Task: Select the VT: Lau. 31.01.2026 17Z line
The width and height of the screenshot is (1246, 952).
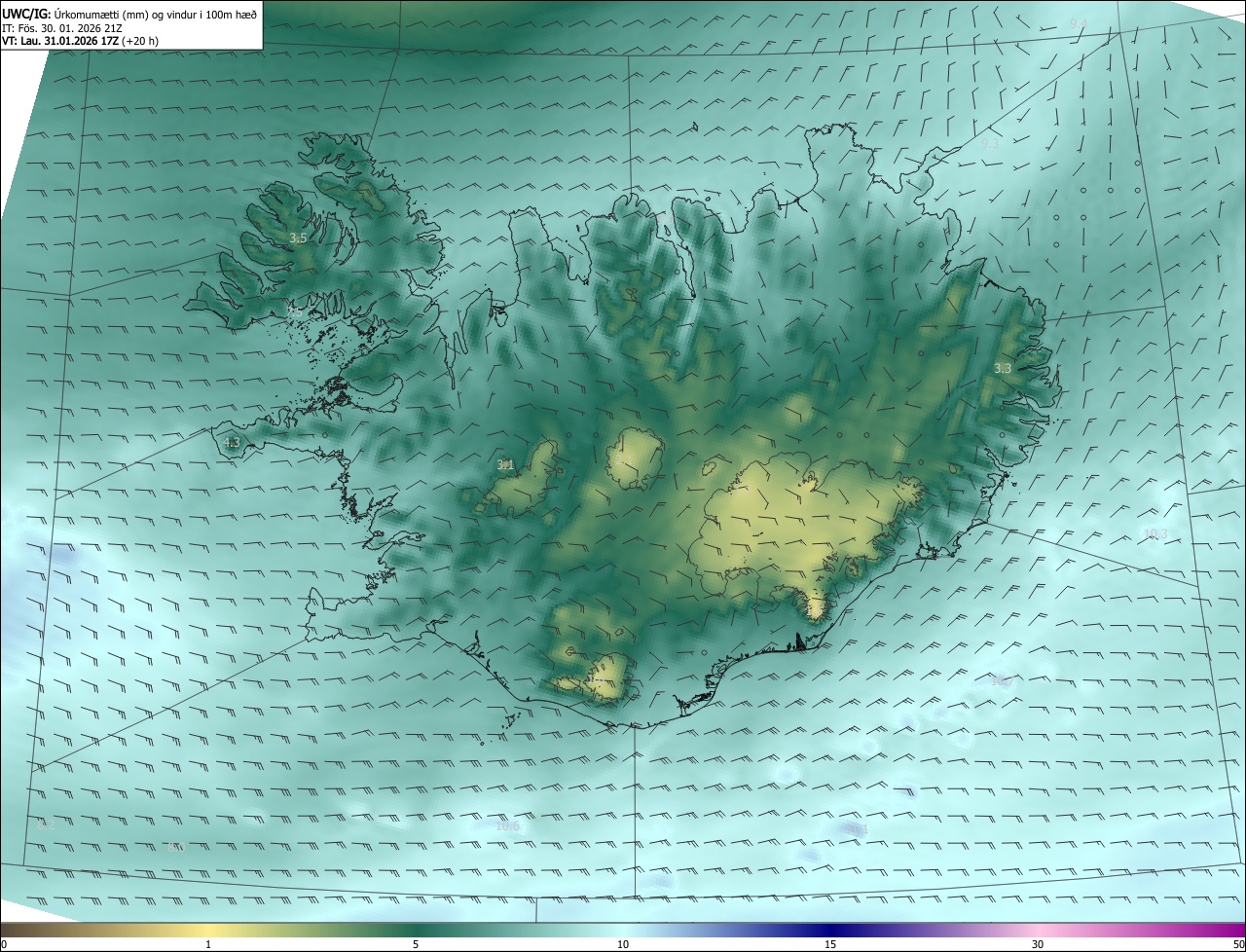Action: pos(82,42)
